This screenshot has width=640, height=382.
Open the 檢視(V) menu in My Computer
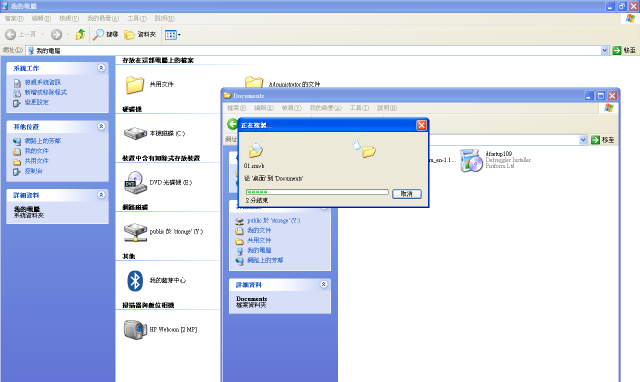(69, 18)
